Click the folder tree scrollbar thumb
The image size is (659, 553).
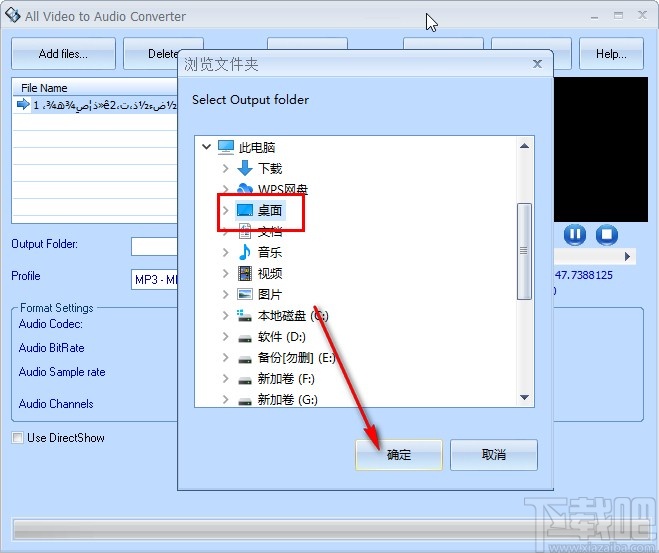(x=524, y=251)
